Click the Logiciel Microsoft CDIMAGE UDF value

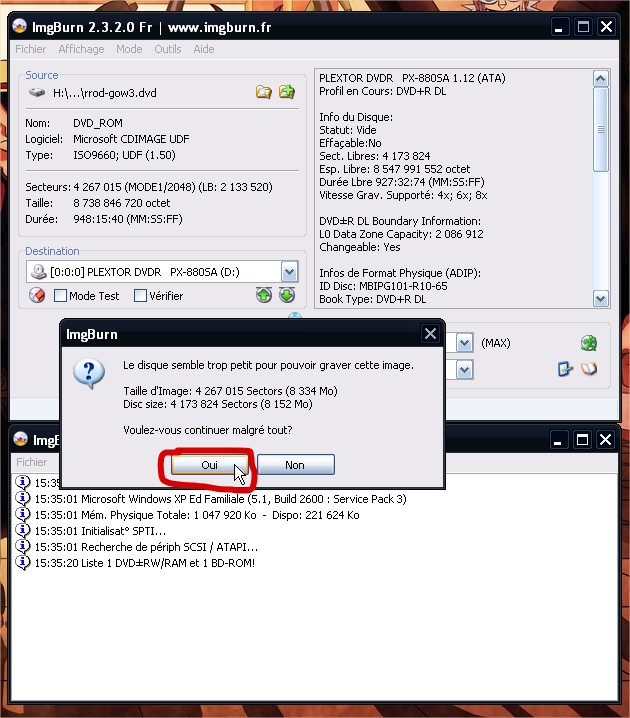click(x=131, y=139)
